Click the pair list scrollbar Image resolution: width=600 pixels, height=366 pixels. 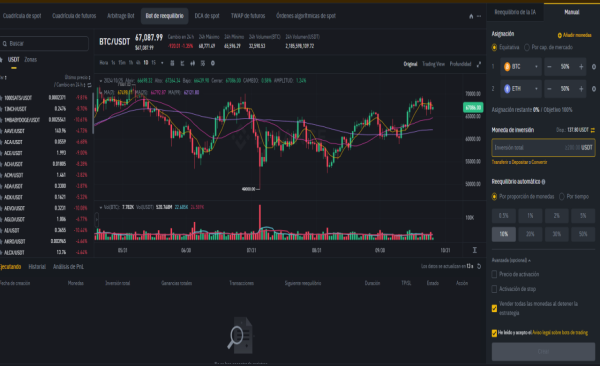pyautogui.click(x=93, y=113)
